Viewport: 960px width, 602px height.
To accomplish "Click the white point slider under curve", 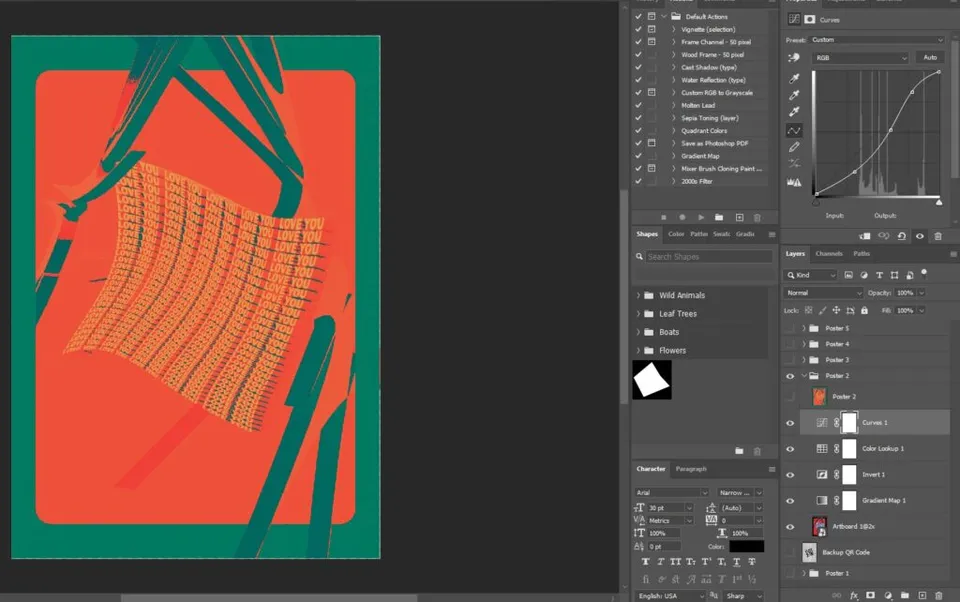I will tap(939, 201).
